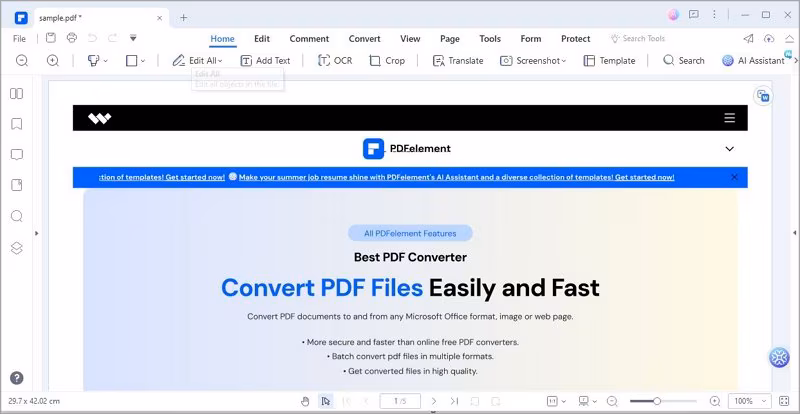Click the page number field
The image size is (800, 414).
(400, 401)
